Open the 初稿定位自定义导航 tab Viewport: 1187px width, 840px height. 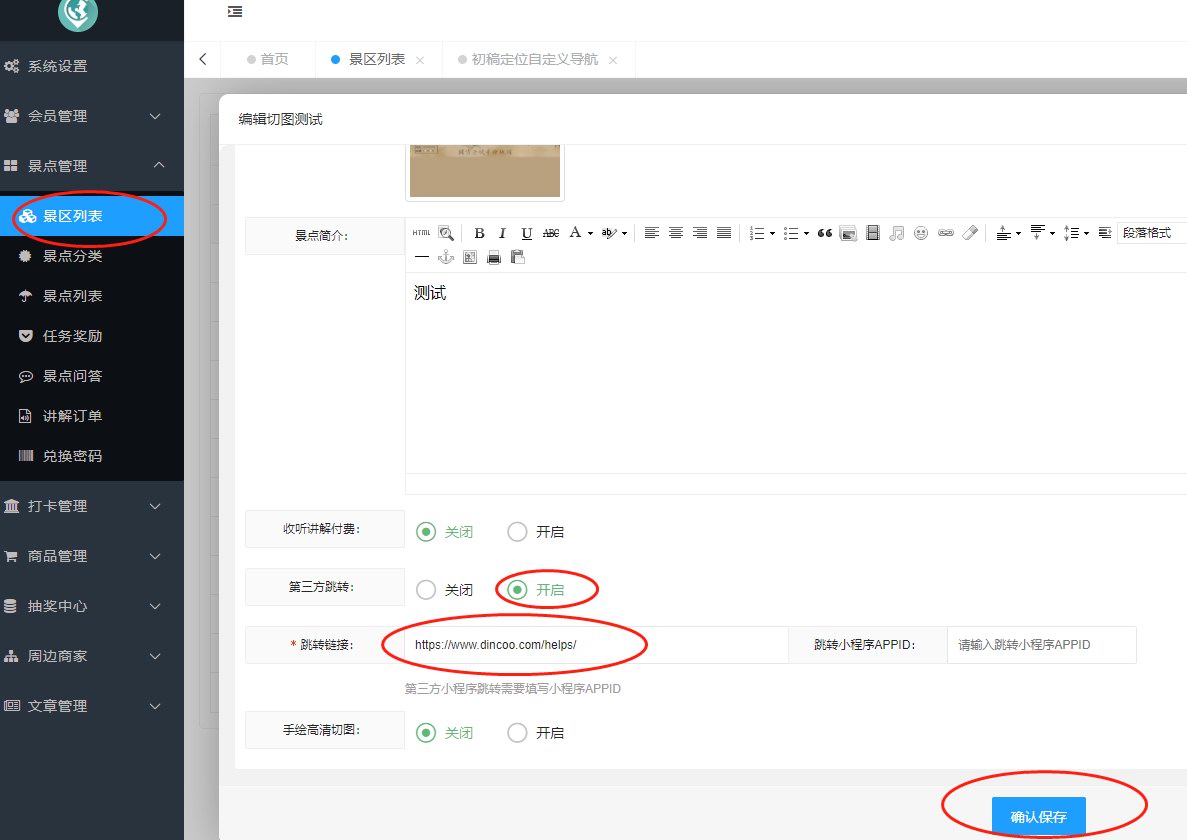coord(534,60)
